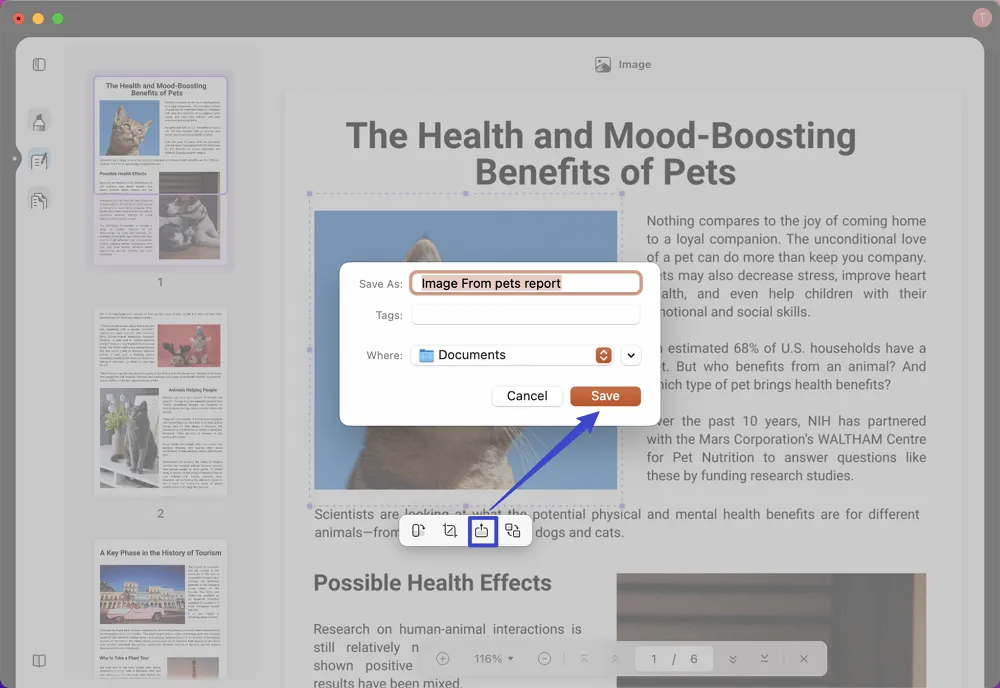Focus the Tags input field
Image resolution: width=1000 pixels, height=688 pixels.
[x=526, y=315]
